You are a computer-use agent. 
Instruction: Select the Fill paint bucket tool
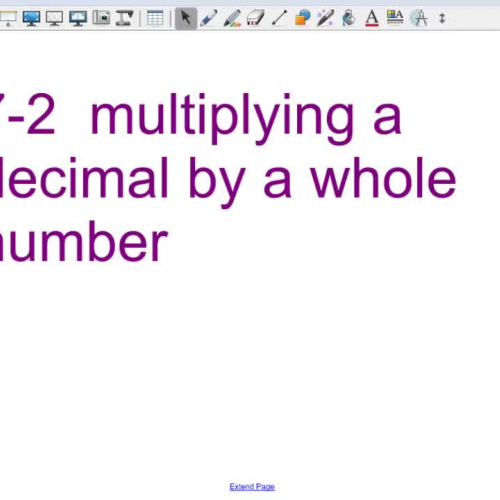click(349, 18)
